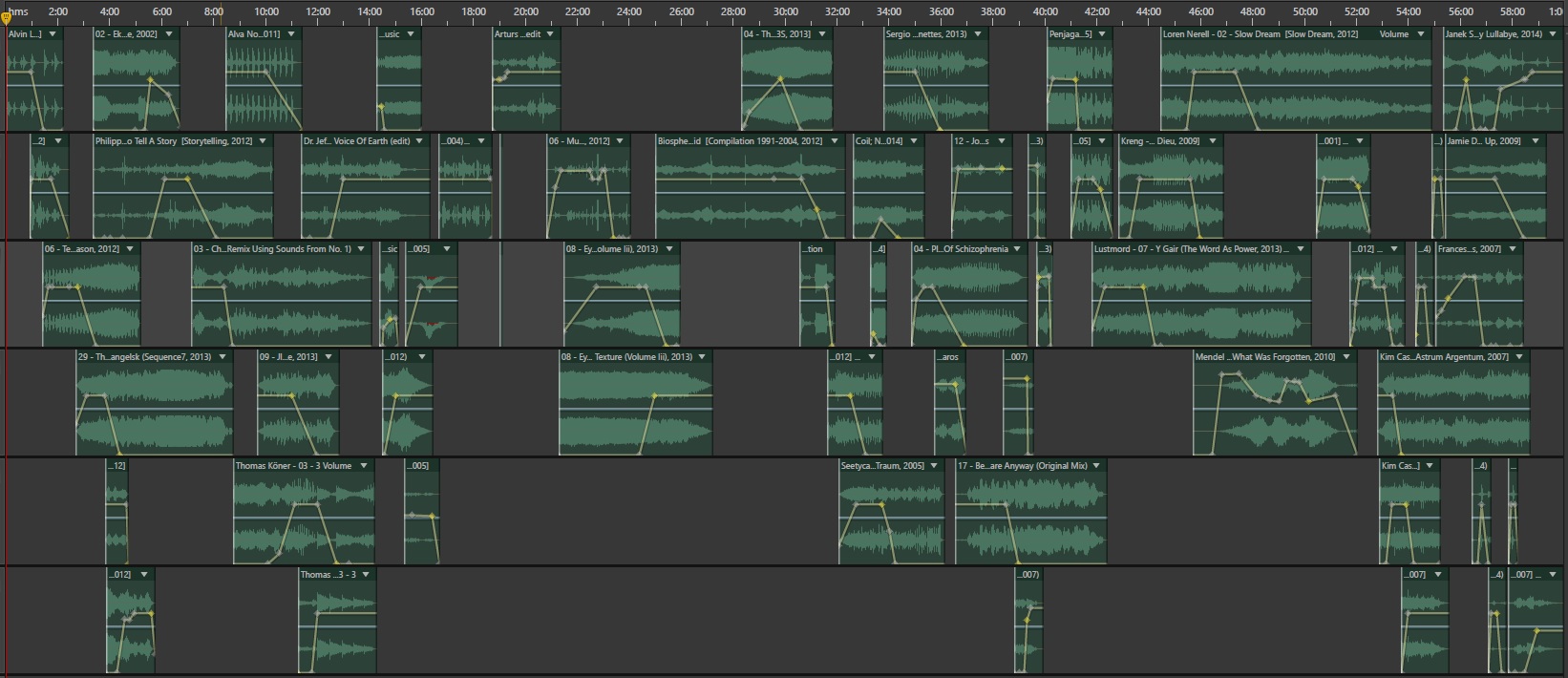Click the 46:00 mark on time ruler
This screenshot has height=678, width=1568.
1201,11
